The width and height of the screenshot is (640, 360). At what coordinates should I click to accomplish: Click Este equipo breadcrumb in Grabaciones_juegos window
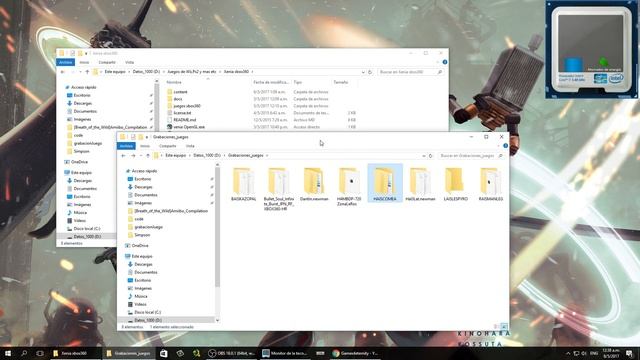(176, 156)
